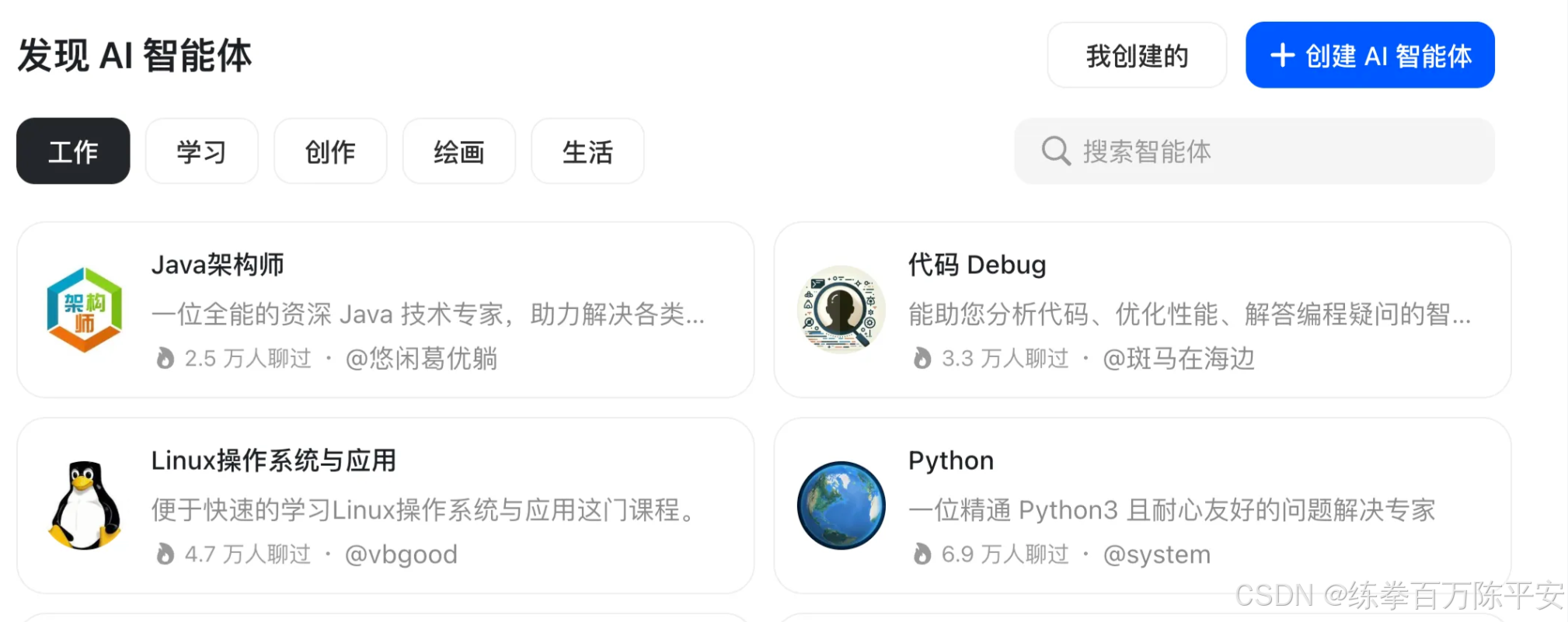The width and height of the screenshot is (1568, 622).
Task: Click the 创建 AI 智能体 button
Action: [x=1370, y=55]
